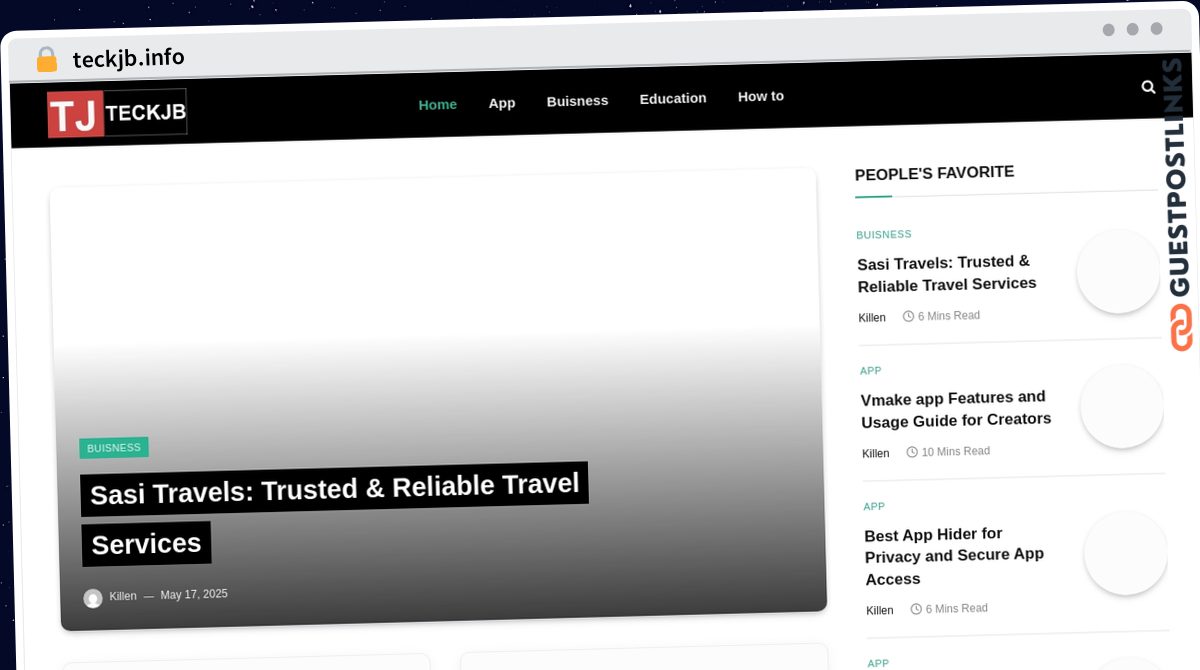Open the How to menu item
Image resolution: width=1200 pixels, height=670 pixels.
[x=761, y=96]
